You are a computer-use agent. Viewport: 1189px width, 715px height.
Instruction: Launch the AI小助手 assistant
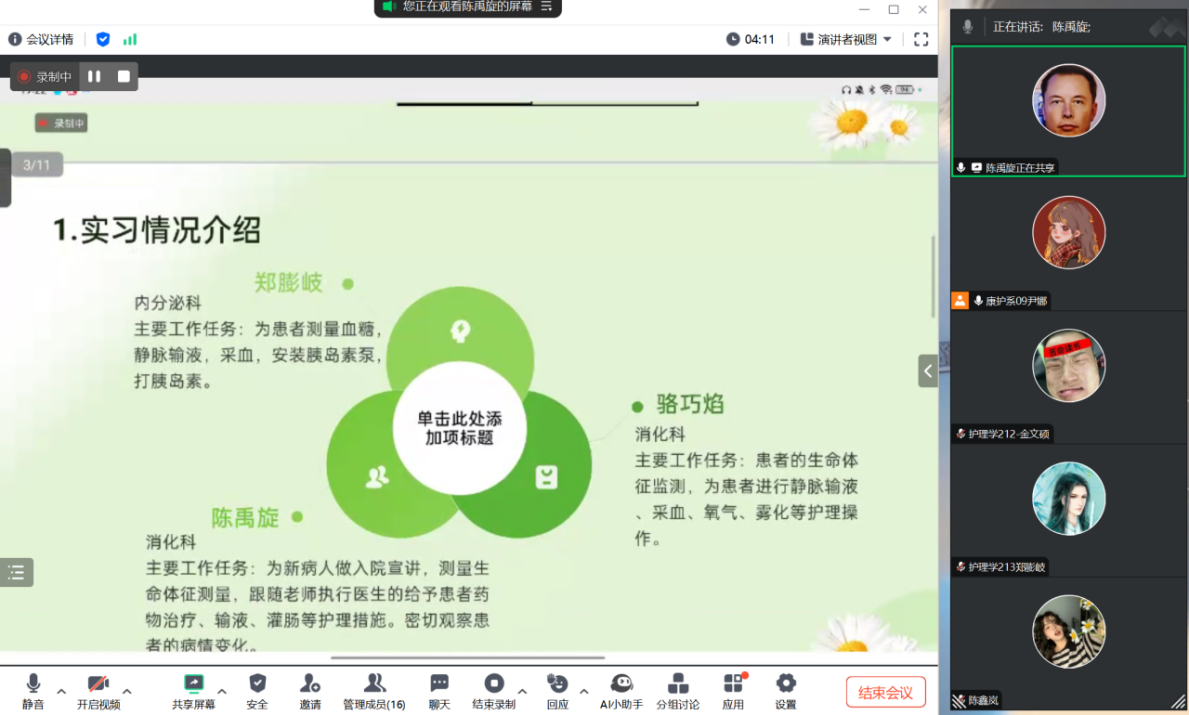[x=621, y=690]
